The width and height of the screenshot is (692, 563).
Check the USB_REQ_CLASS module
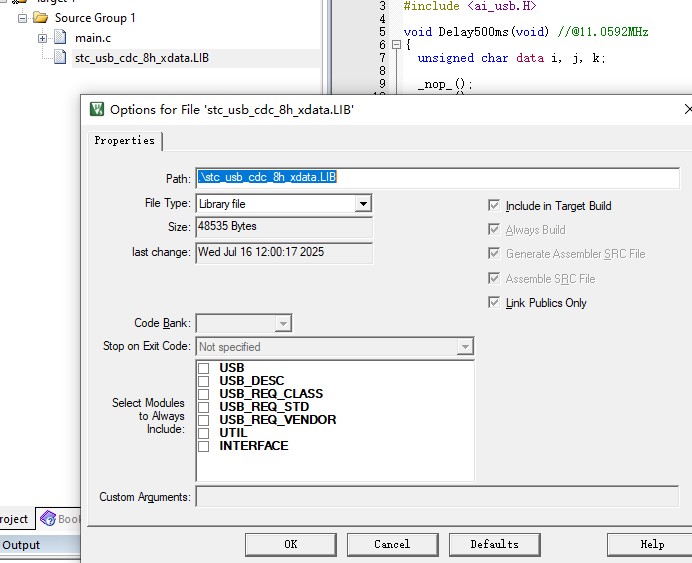(x=204, y=394)
